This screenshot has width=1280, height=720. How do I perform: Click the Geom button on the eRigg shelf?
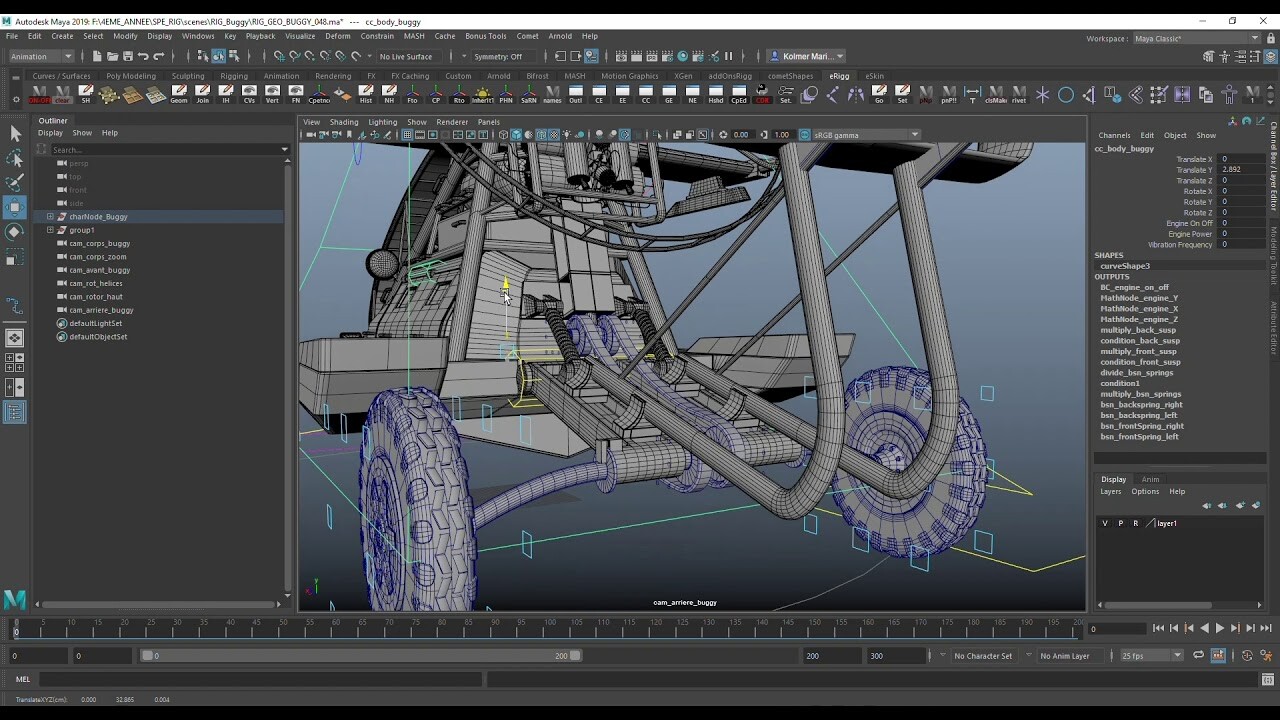click(180, 92)
